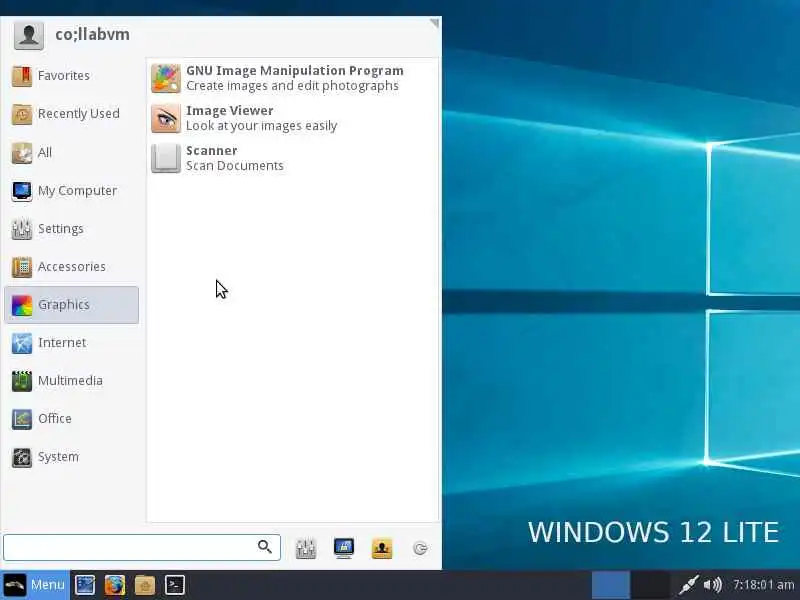Open the Office category

[71, 419]
